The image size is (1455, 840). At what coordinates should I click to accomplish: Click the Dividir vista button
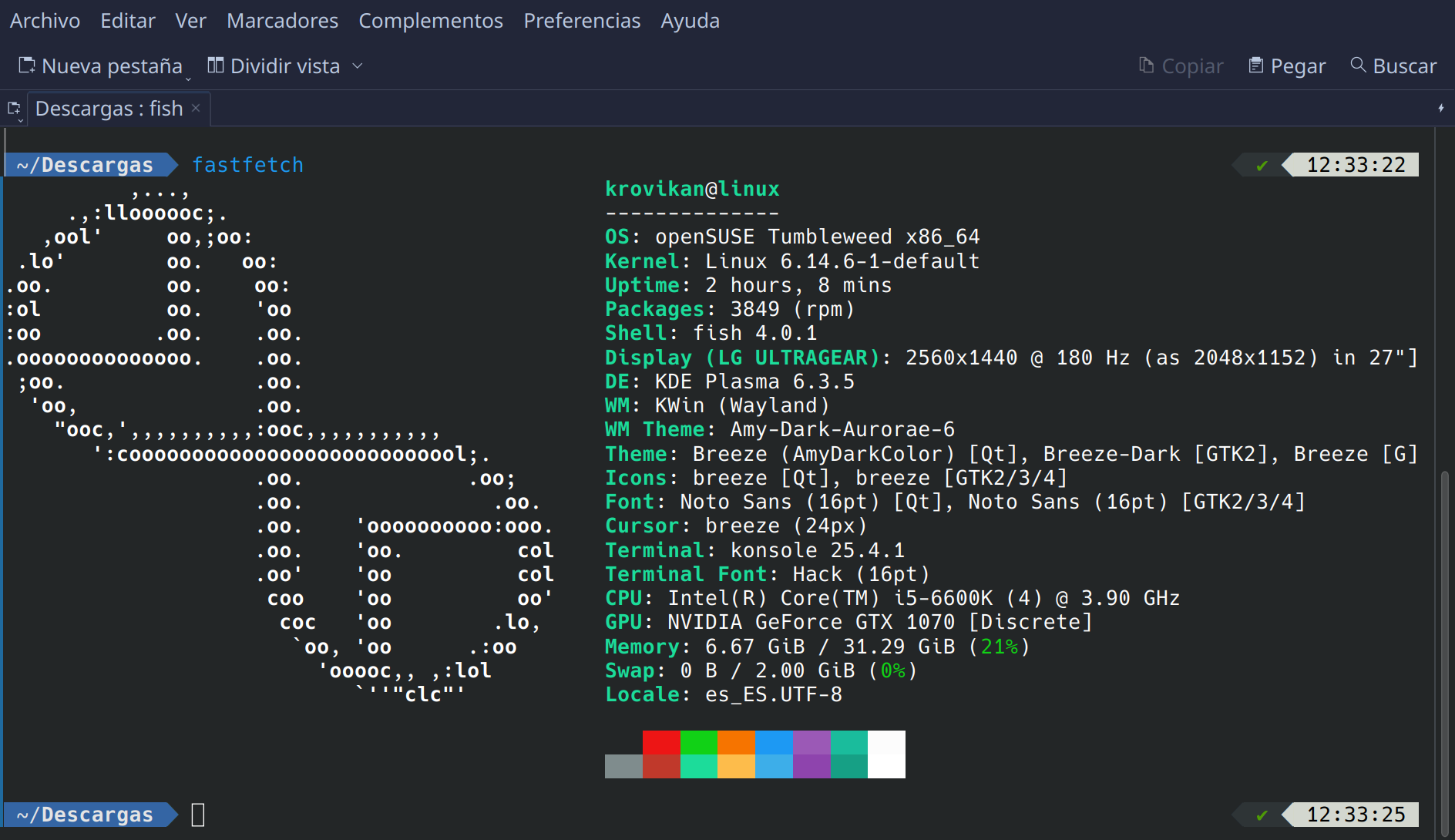pyautogui.click(x=284, y=66)
